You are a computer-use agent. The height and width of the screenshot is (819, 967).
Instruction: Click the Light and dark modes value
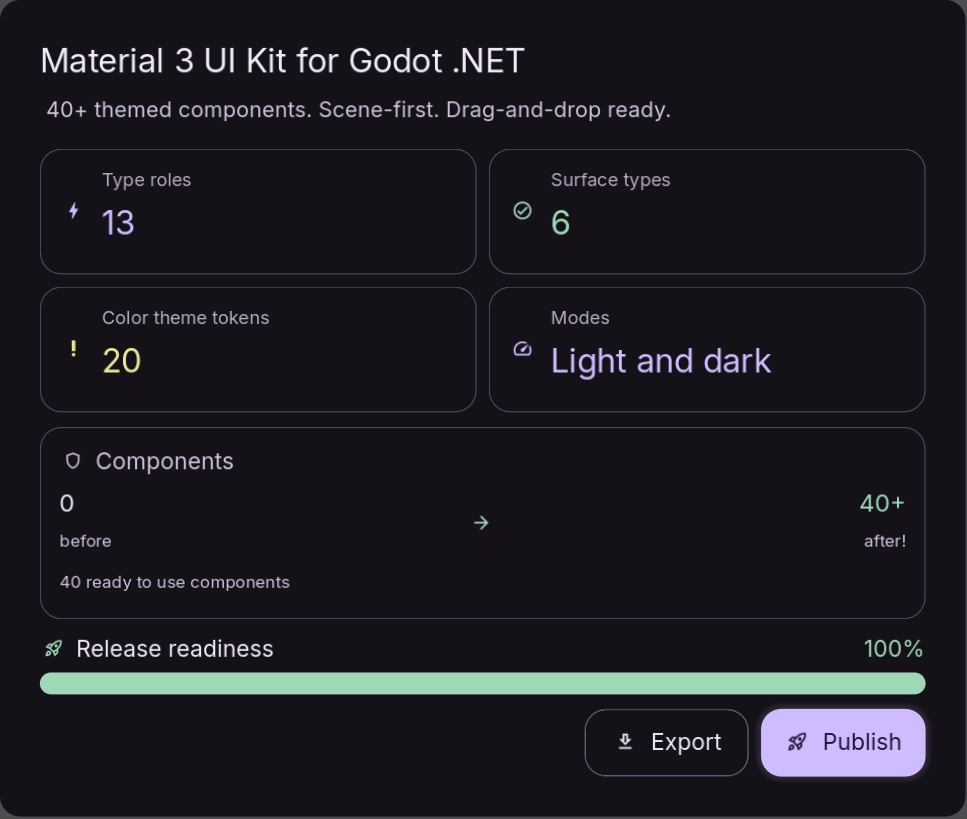pos(660,361)
